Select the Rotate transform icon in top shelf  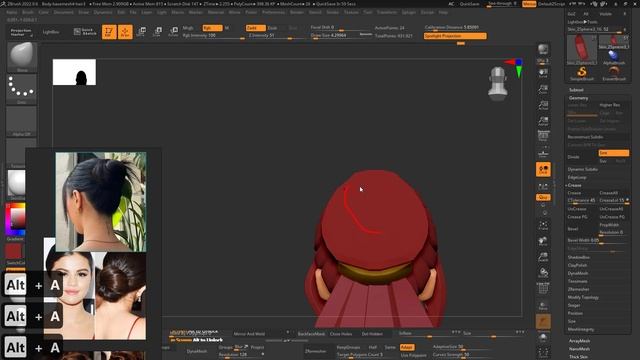[x=173, y=32]
